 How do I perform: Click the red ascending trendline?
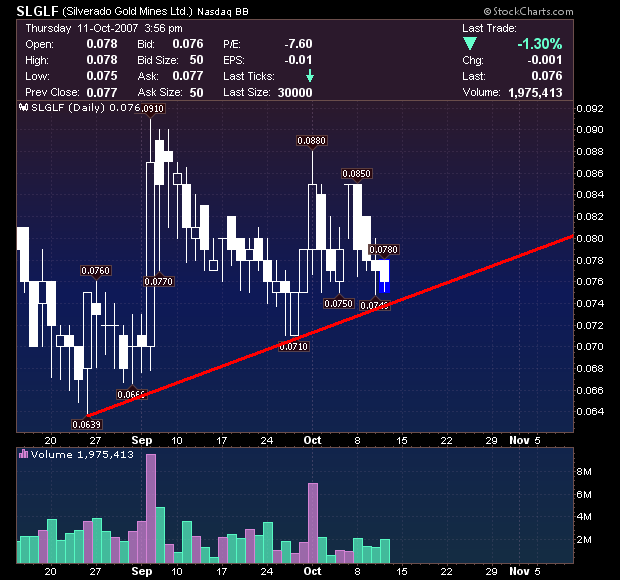coord(331,325)
